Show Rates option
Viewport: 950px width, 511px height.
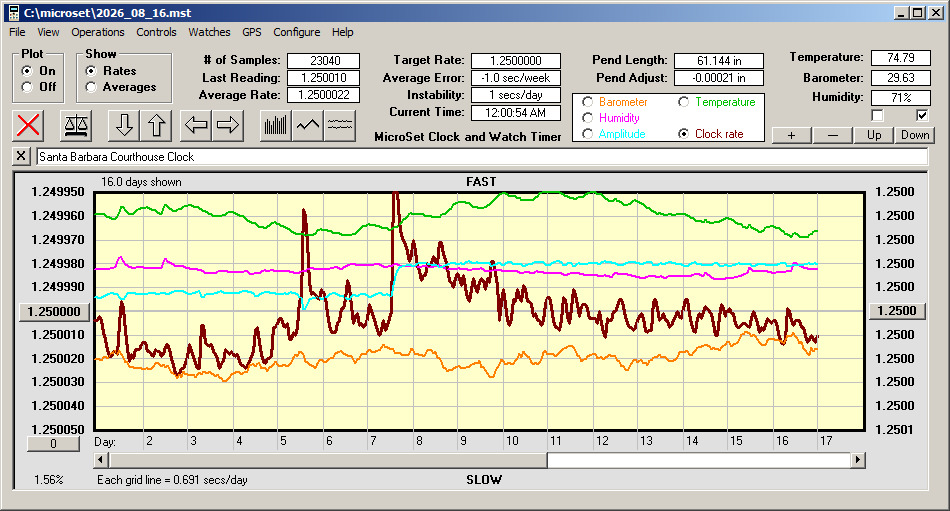click(91, 71)
